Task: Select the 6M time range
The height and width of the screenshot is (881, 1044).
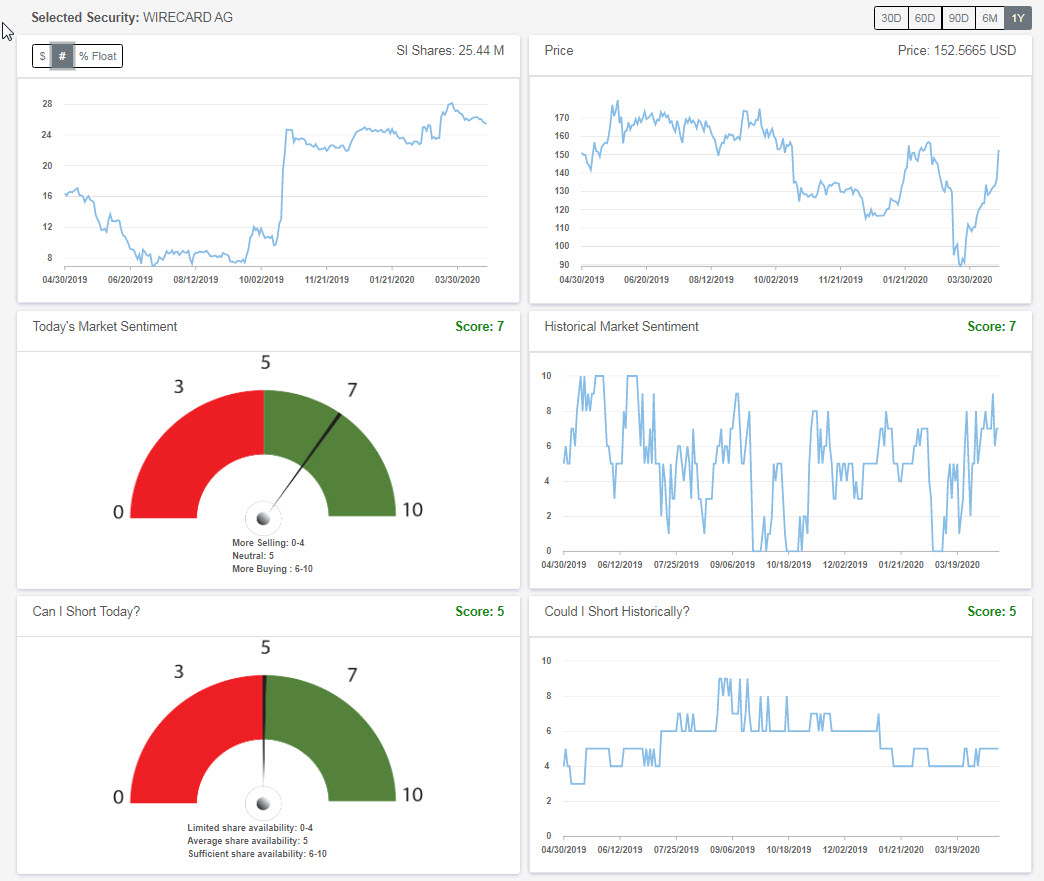Action: [989, 17]
